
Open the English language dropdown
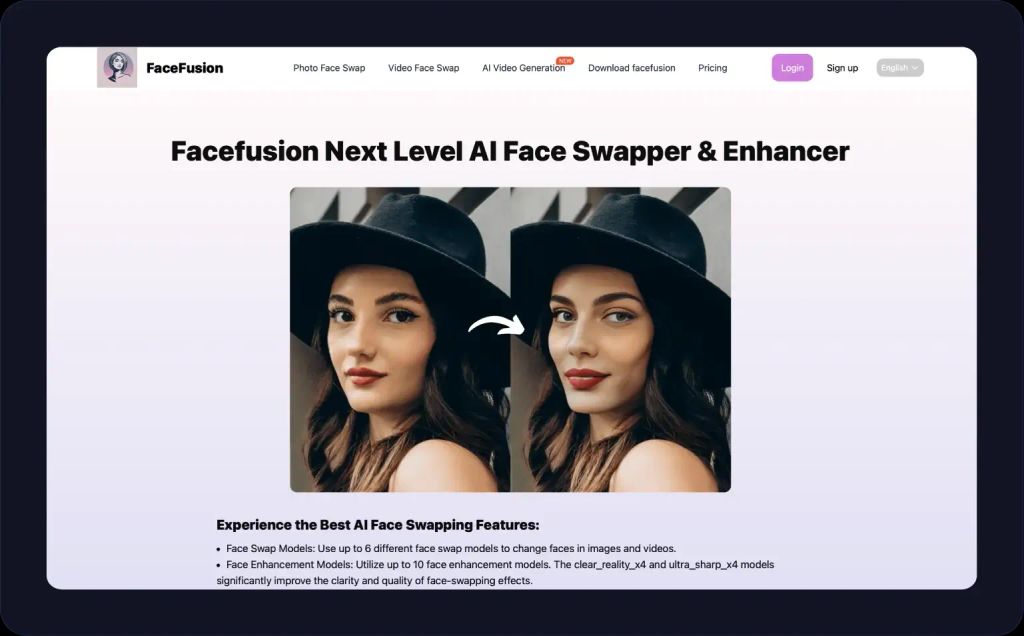pos(900,68)
